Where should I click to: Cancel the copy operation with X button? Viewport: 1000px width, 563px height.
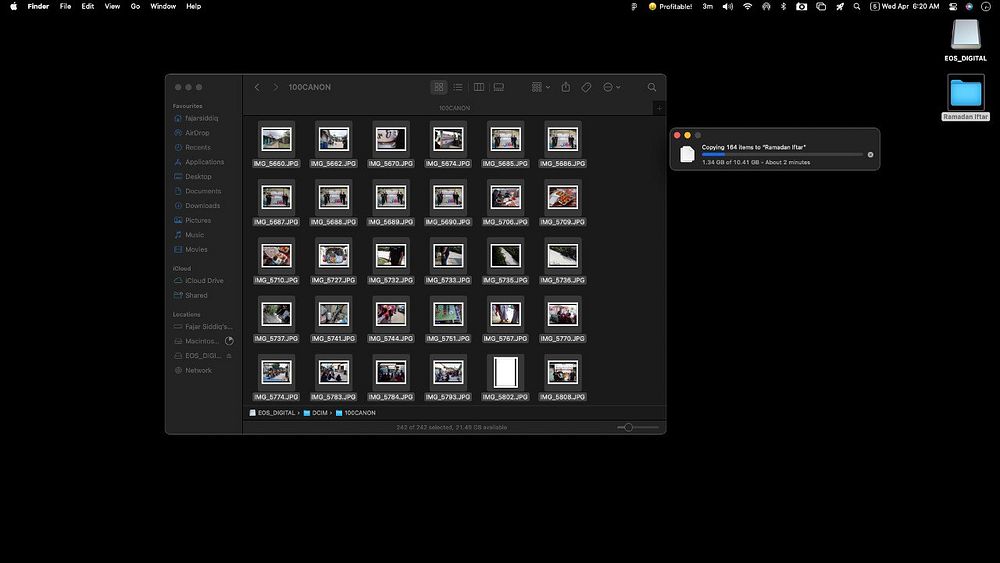(870, 154)
